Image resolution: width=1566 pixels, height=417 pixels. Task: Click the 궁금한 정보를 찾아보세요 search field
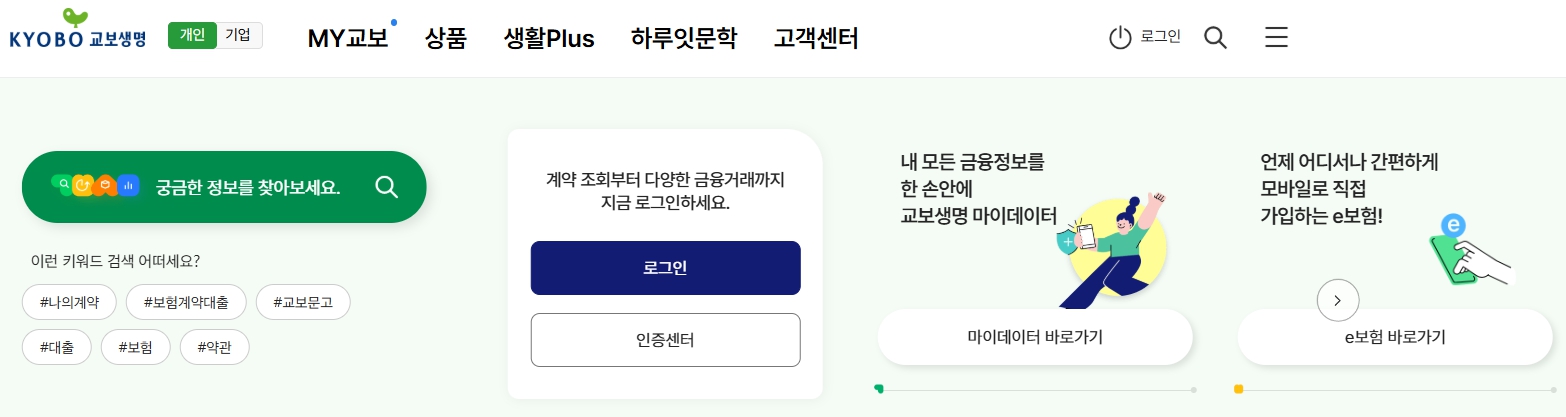(224, 187)
